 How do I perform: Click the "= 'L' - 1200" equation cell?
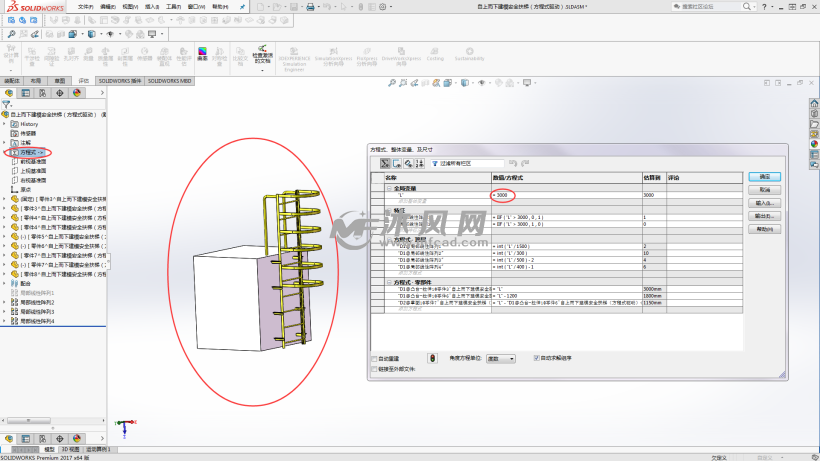566,296
